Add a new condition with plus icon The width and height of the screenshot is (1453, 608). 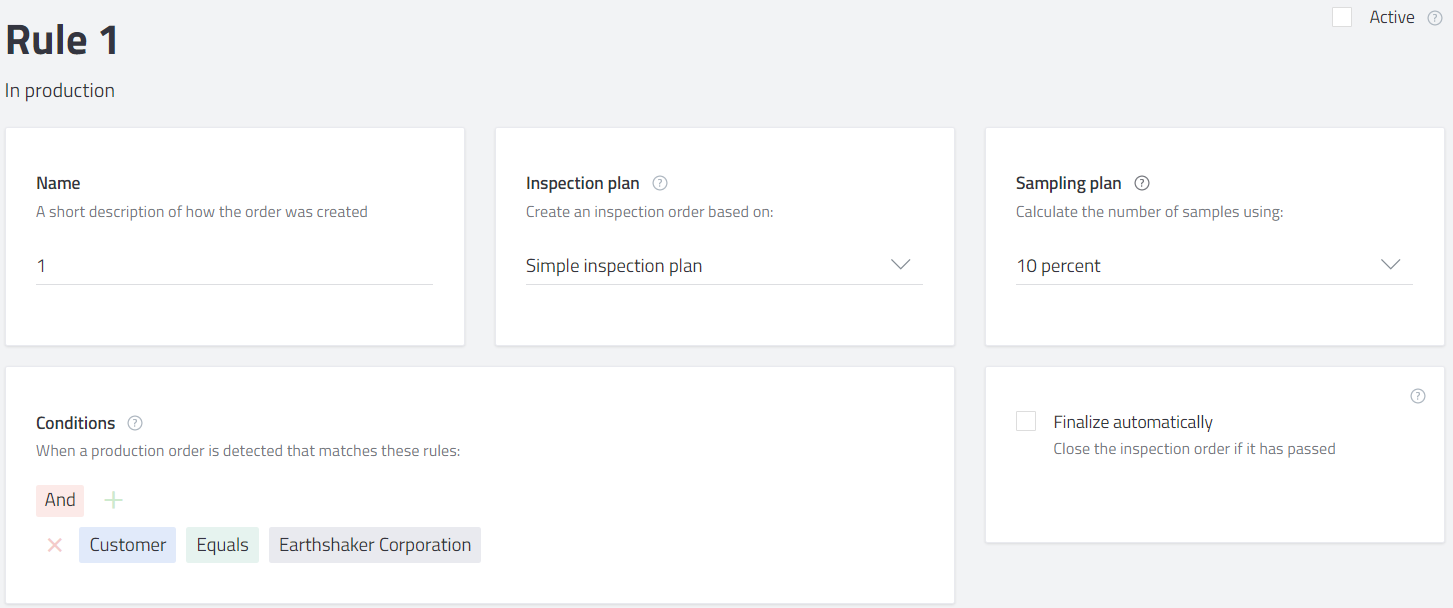click(x=114, y=500)
